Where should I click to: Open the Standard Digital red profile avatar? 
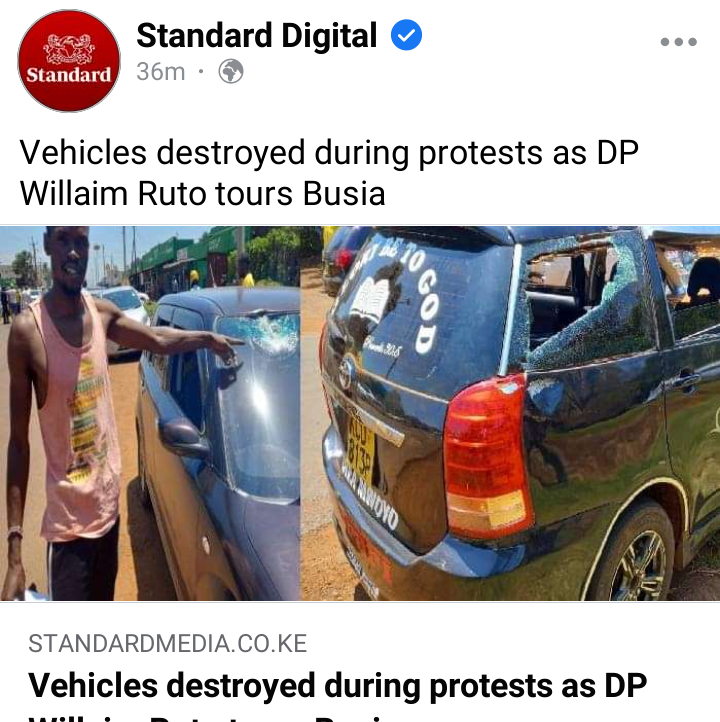tap(69, 61)
